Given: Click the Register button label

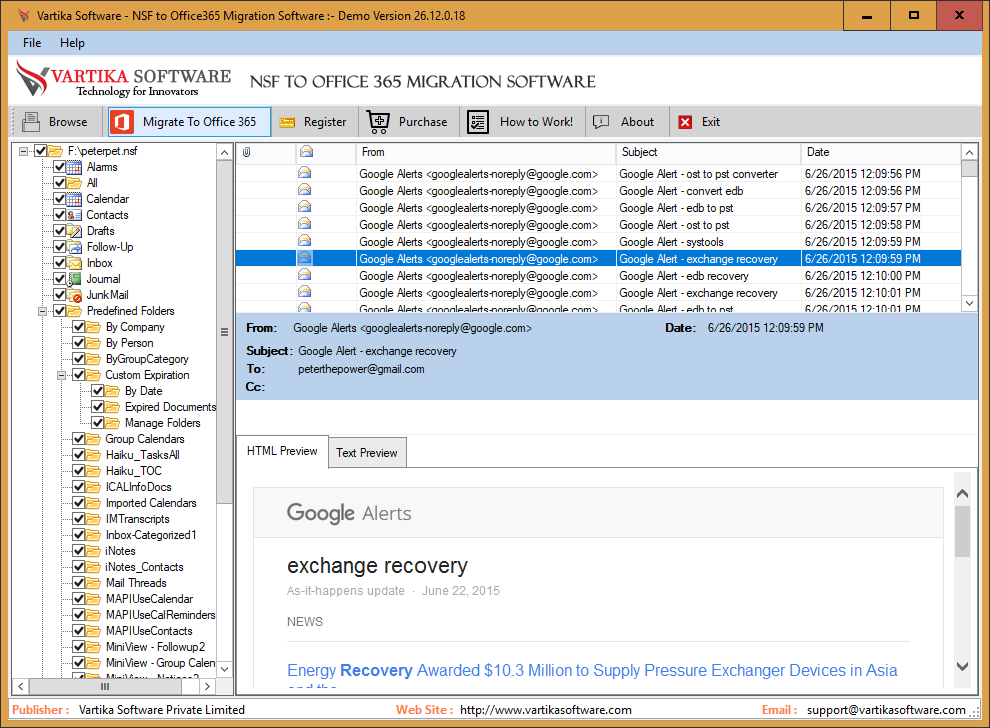Looking at the screenshot, I should [325, 122].
